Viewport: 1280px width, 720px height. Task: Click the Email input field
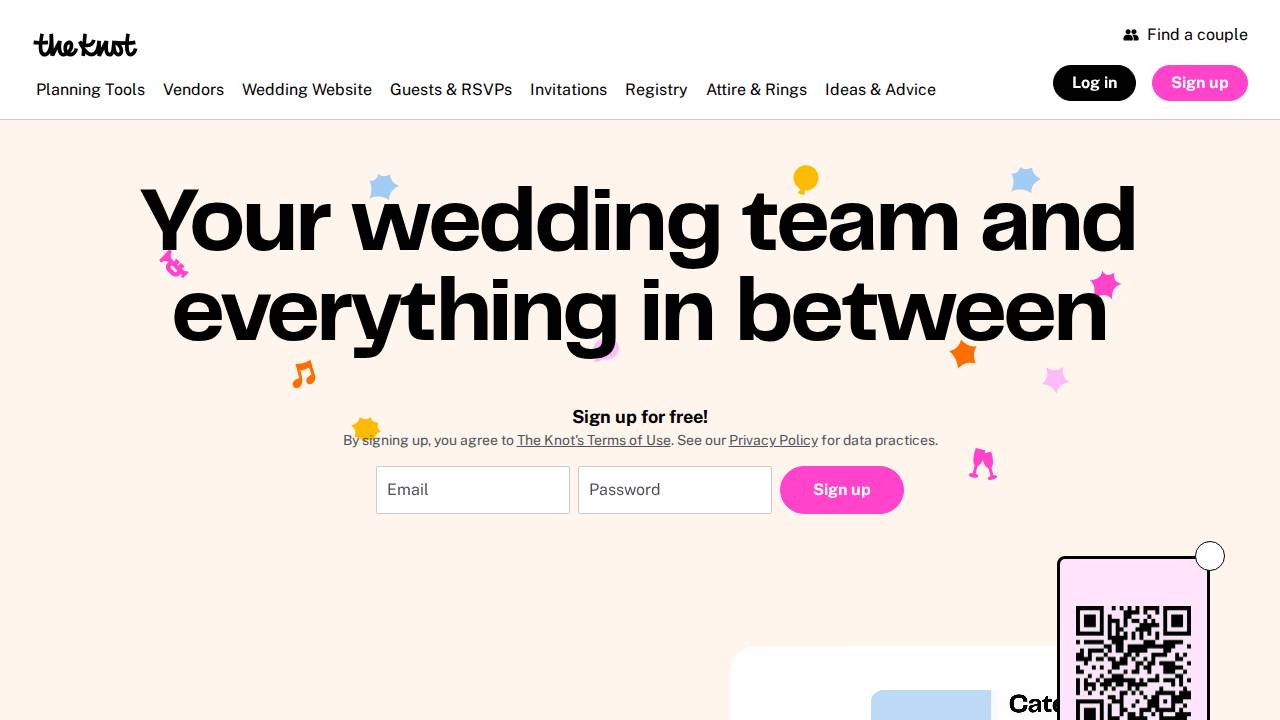pyautogui.click(x=472, y=490)
